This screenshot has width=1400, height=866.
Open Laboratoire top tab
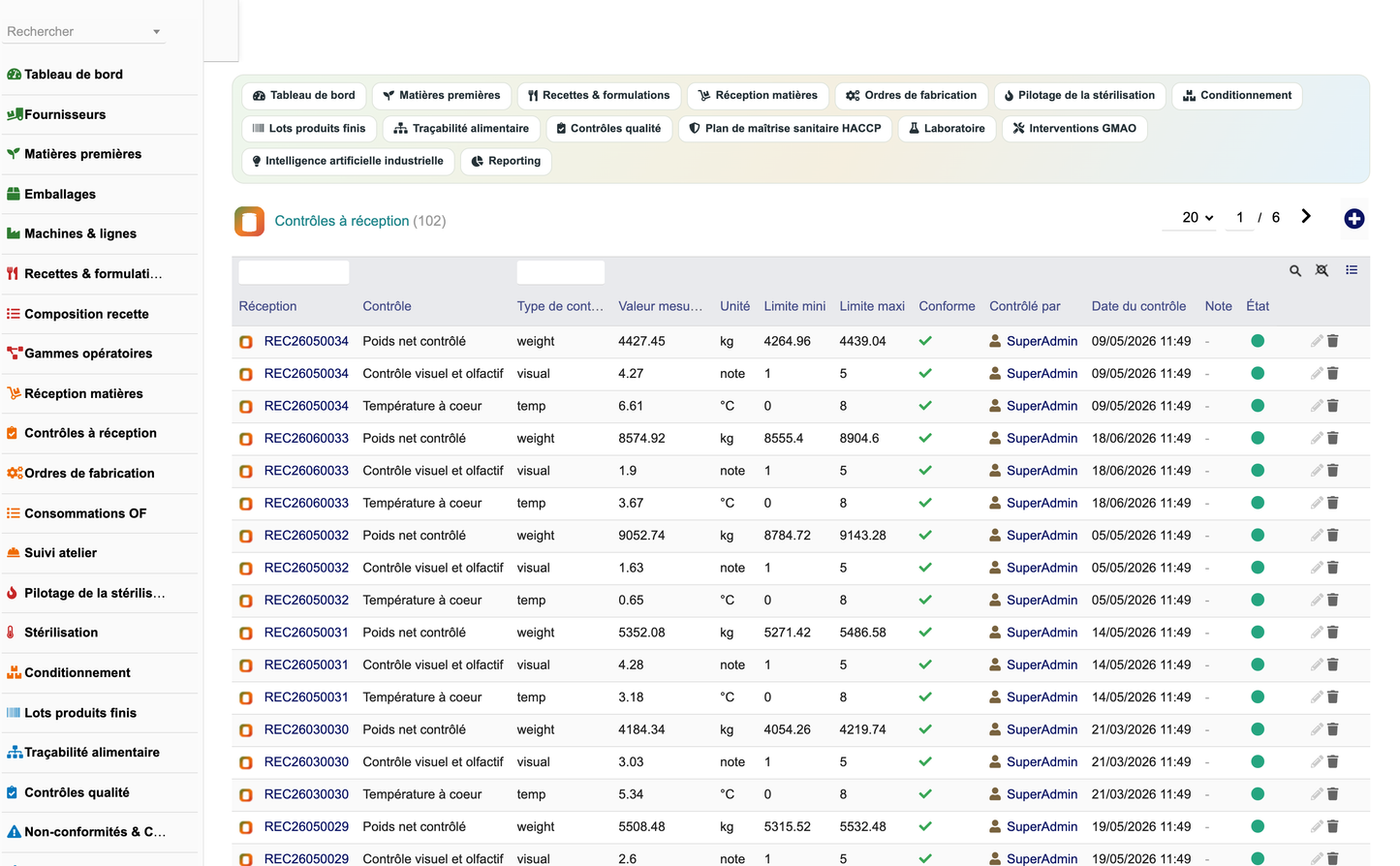(x=947, y=129)
